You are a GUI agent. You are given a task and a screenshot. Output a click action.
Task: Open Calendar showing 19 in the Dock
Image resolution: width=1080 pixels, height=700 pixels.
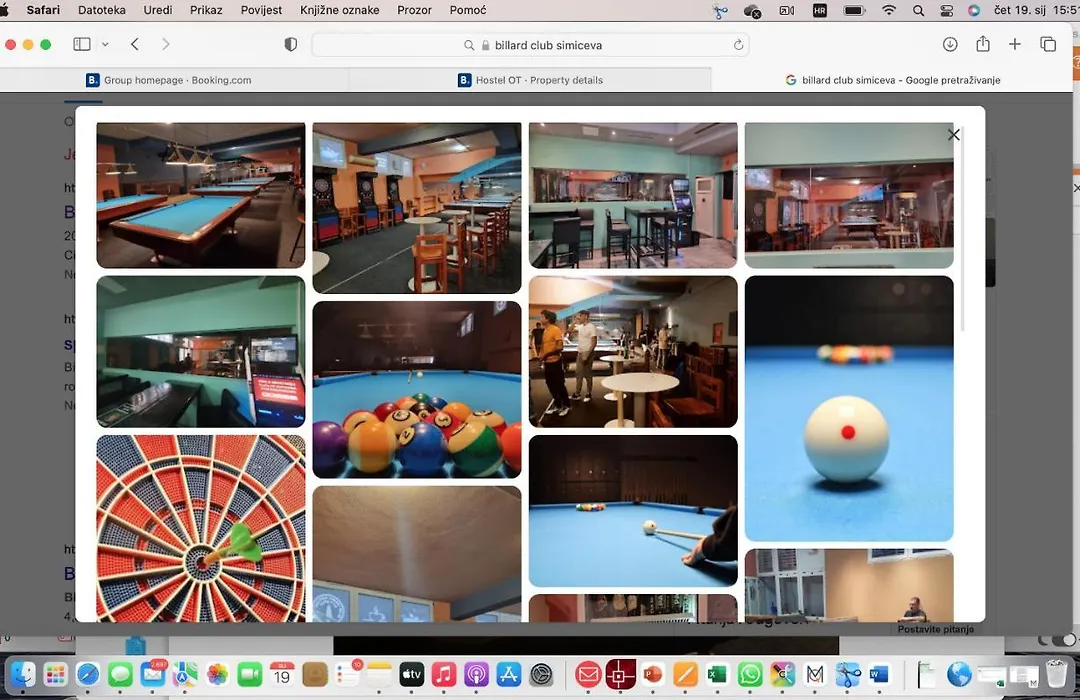[282, 674]
